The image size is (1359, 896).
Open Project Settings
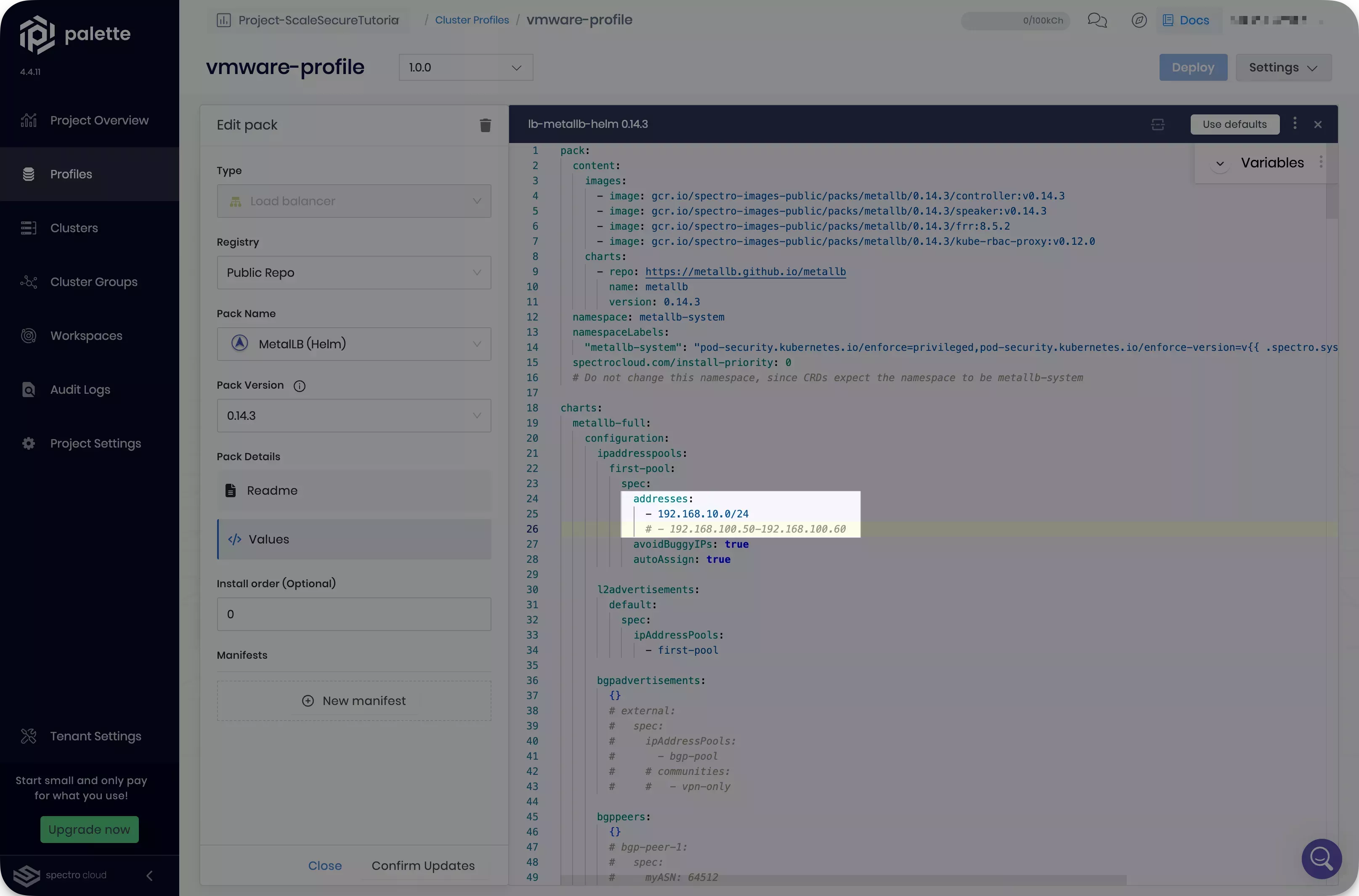(x=89, y=443)
